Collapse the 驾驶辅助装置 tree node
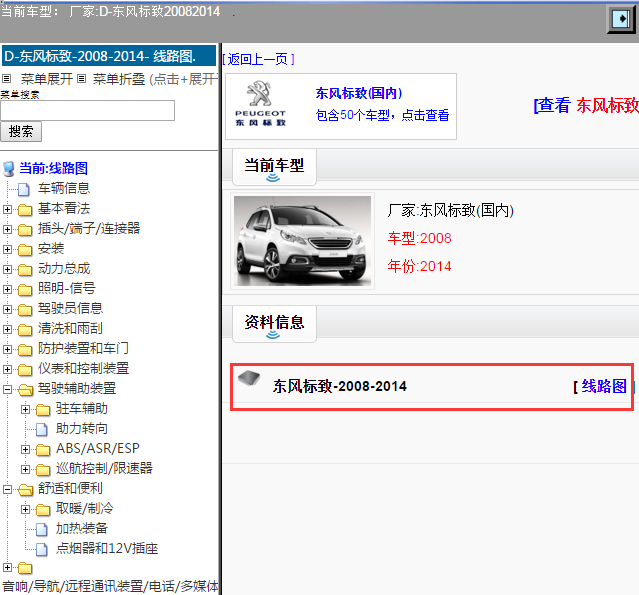 tap(7, 389)
